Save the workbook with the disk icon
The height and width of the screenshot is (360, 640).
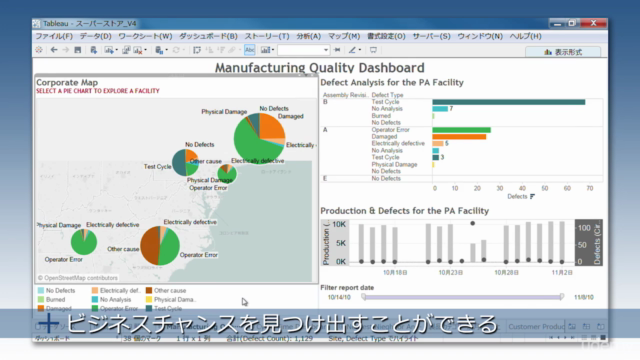click(78, 50)
